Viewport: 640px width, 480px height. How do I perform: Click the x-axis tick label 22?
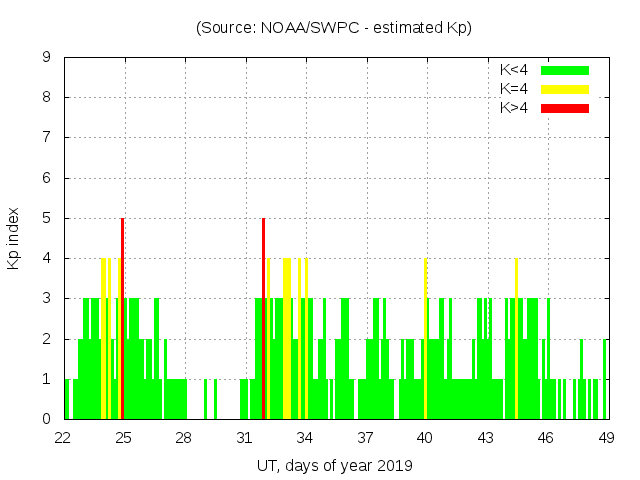click(x=64, y=437)
